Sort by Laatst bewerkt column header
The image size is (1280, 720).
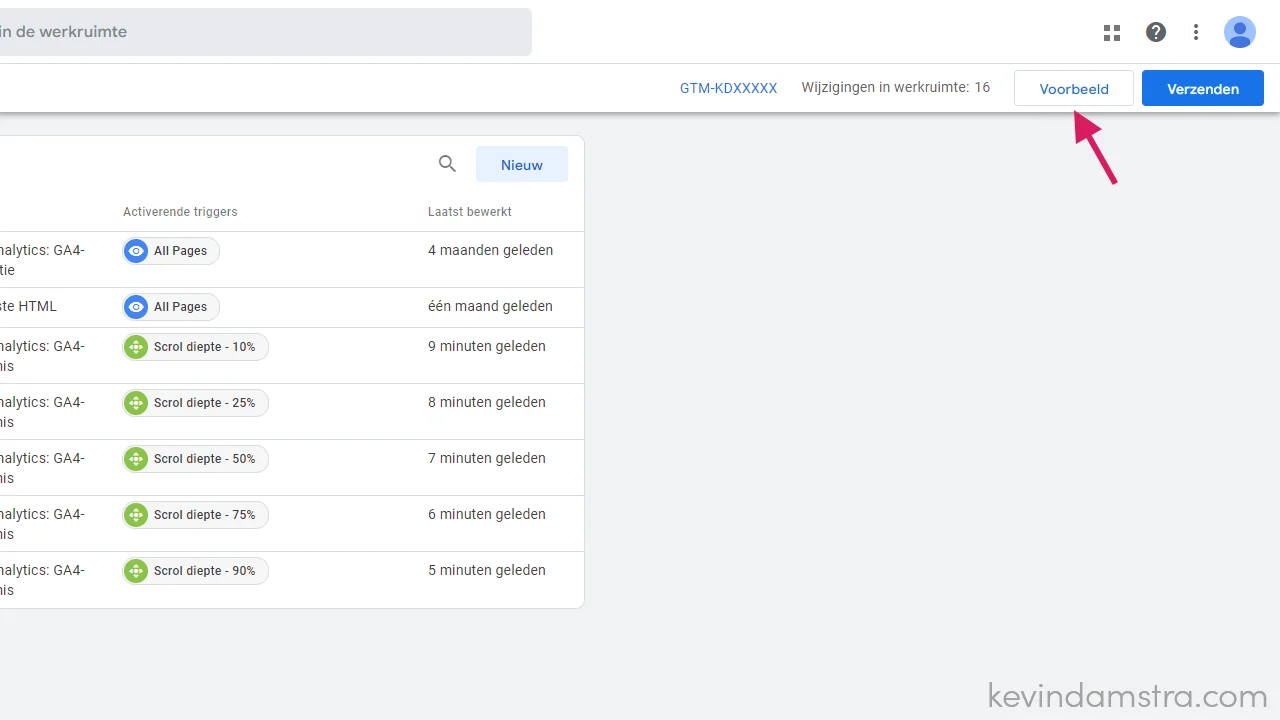(x=470, y=212)
